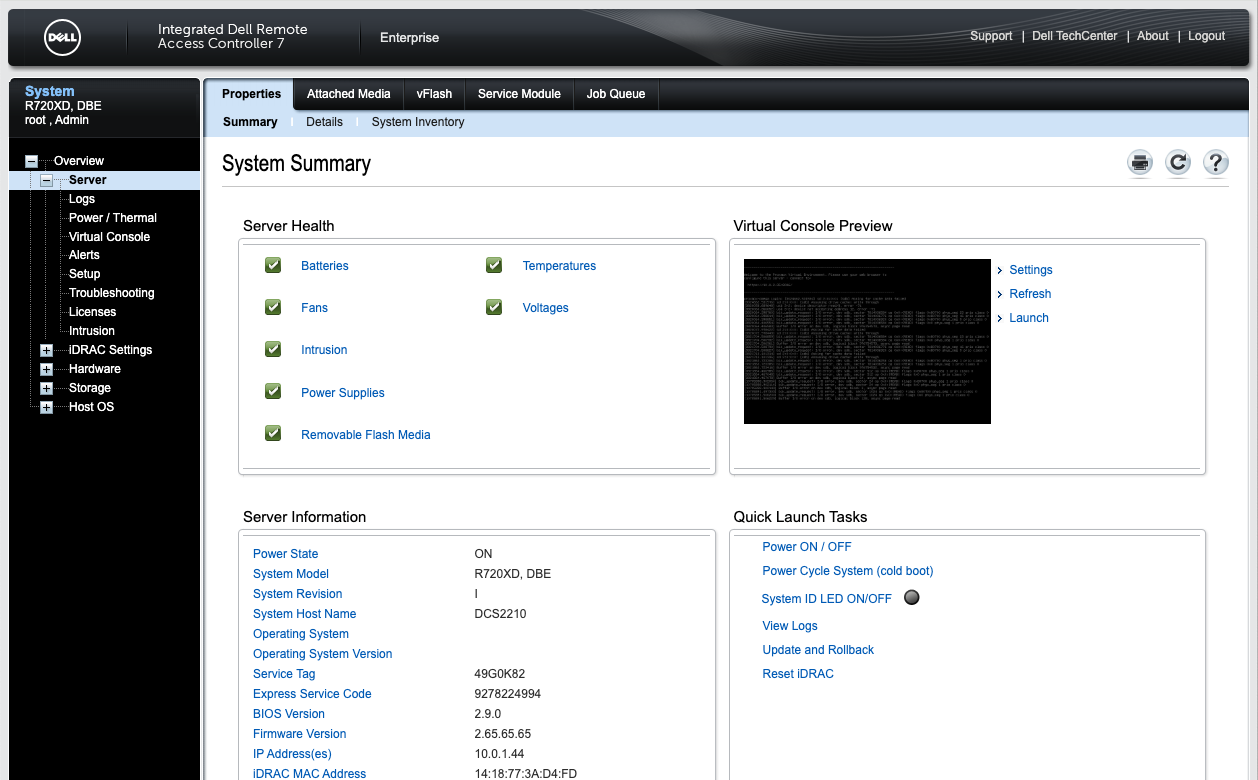This screenshot has width=1258, height=780.
Task: Expand the Storage tree node
Action: [45, 387]
